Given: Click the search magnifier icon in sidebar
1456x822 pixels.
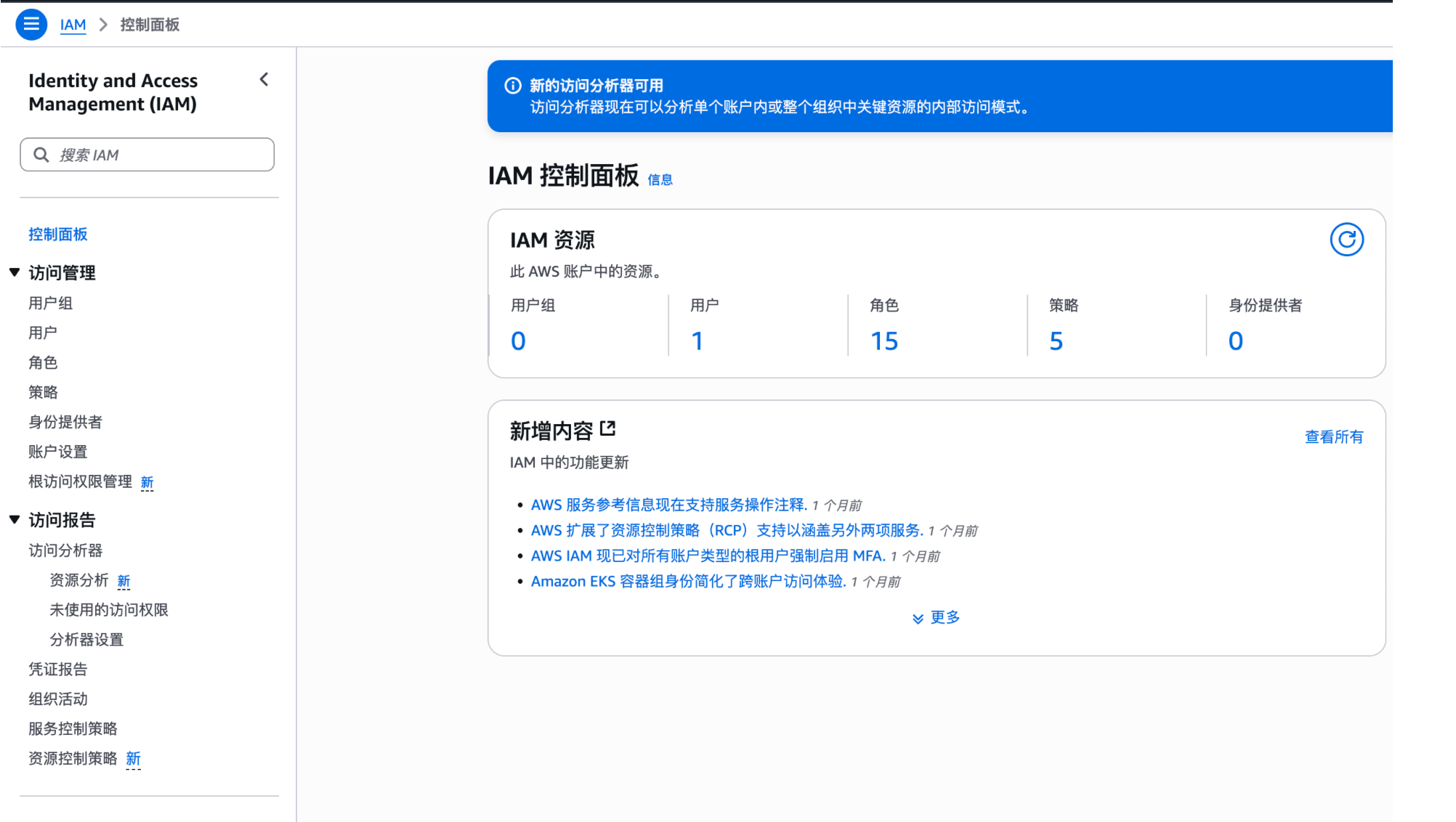Looking at the screenshot, I should pyautogui.click(x=41, y=155).
